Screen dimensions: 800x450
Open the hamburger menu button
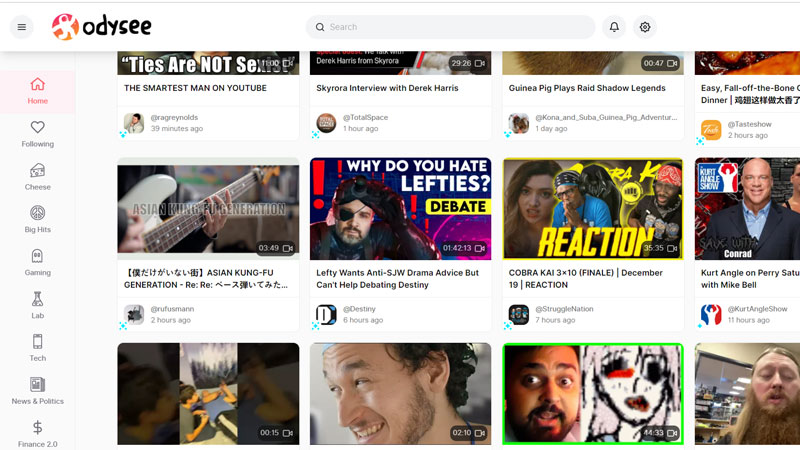pos(21,27)
